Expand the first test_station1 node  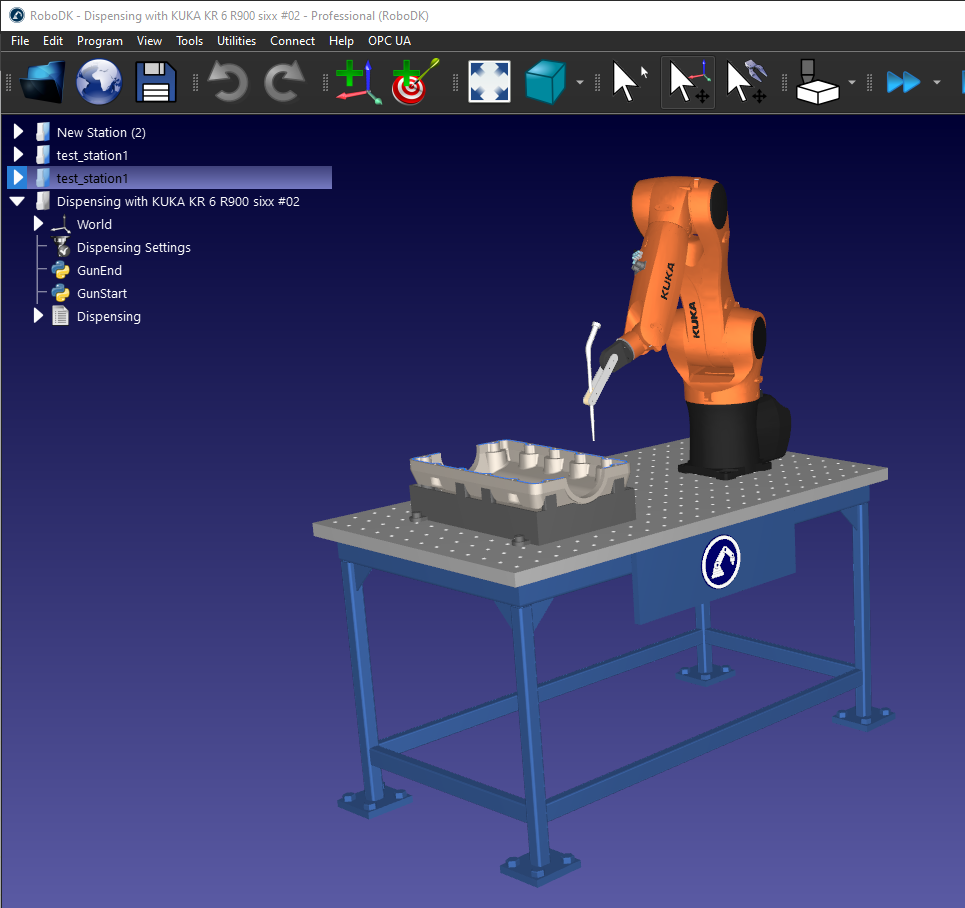[x=18, y=155]
